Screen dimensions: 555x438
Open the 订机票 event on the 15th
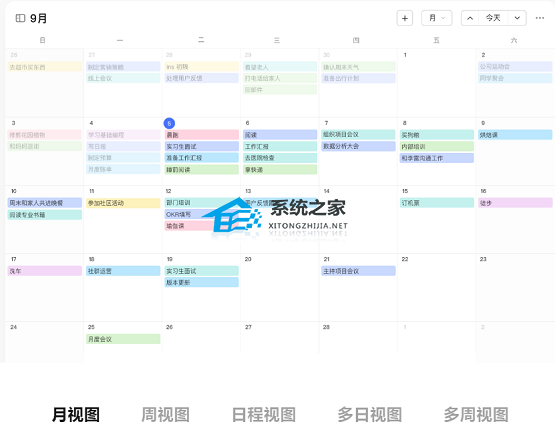pyautogui.click(x=437, y=203)
